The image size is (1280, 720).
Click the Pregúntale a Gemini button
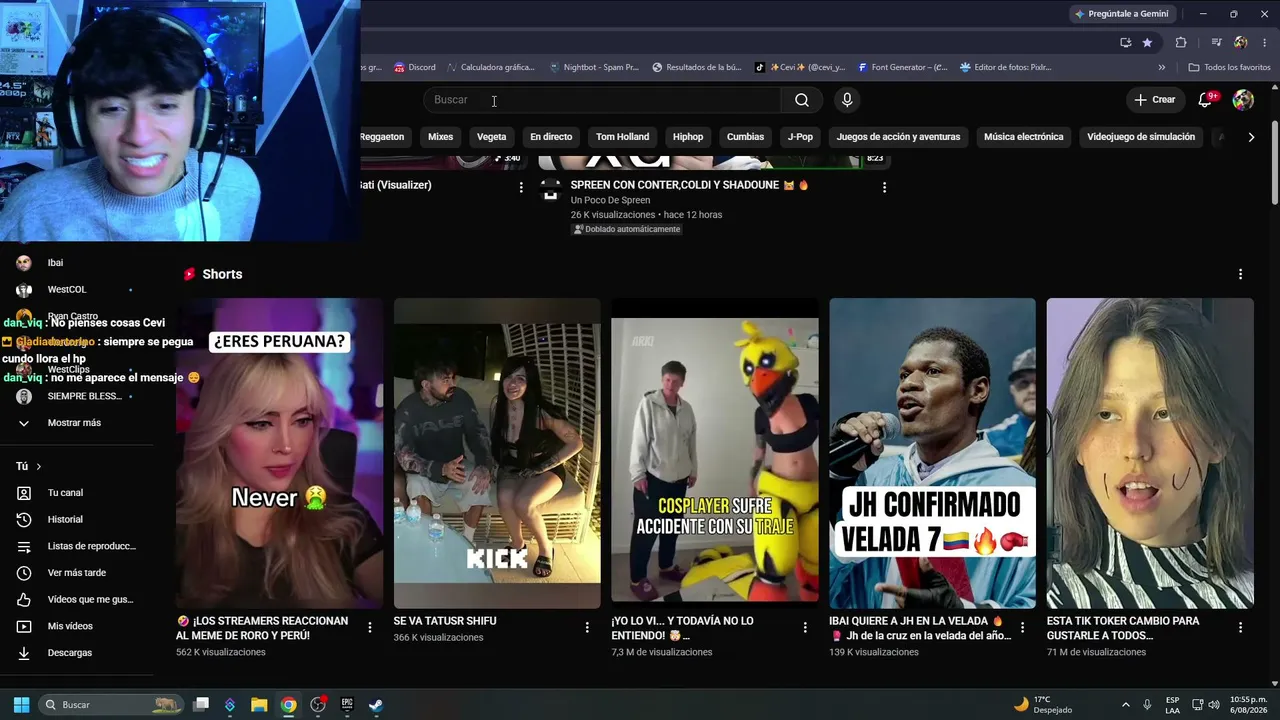coord(1121,14)
